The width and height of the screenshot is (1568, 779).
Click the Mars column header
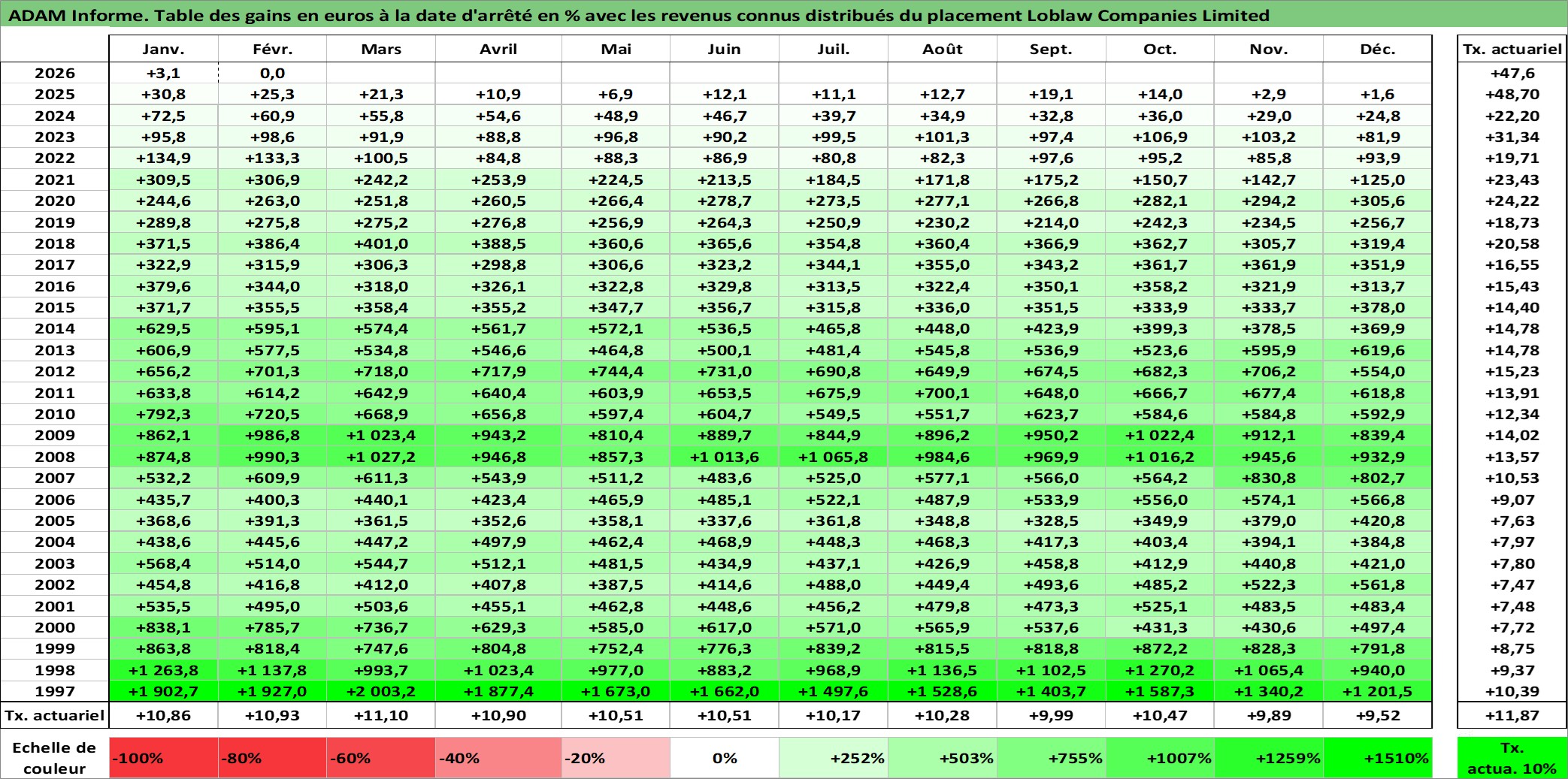tap(381, 49)
